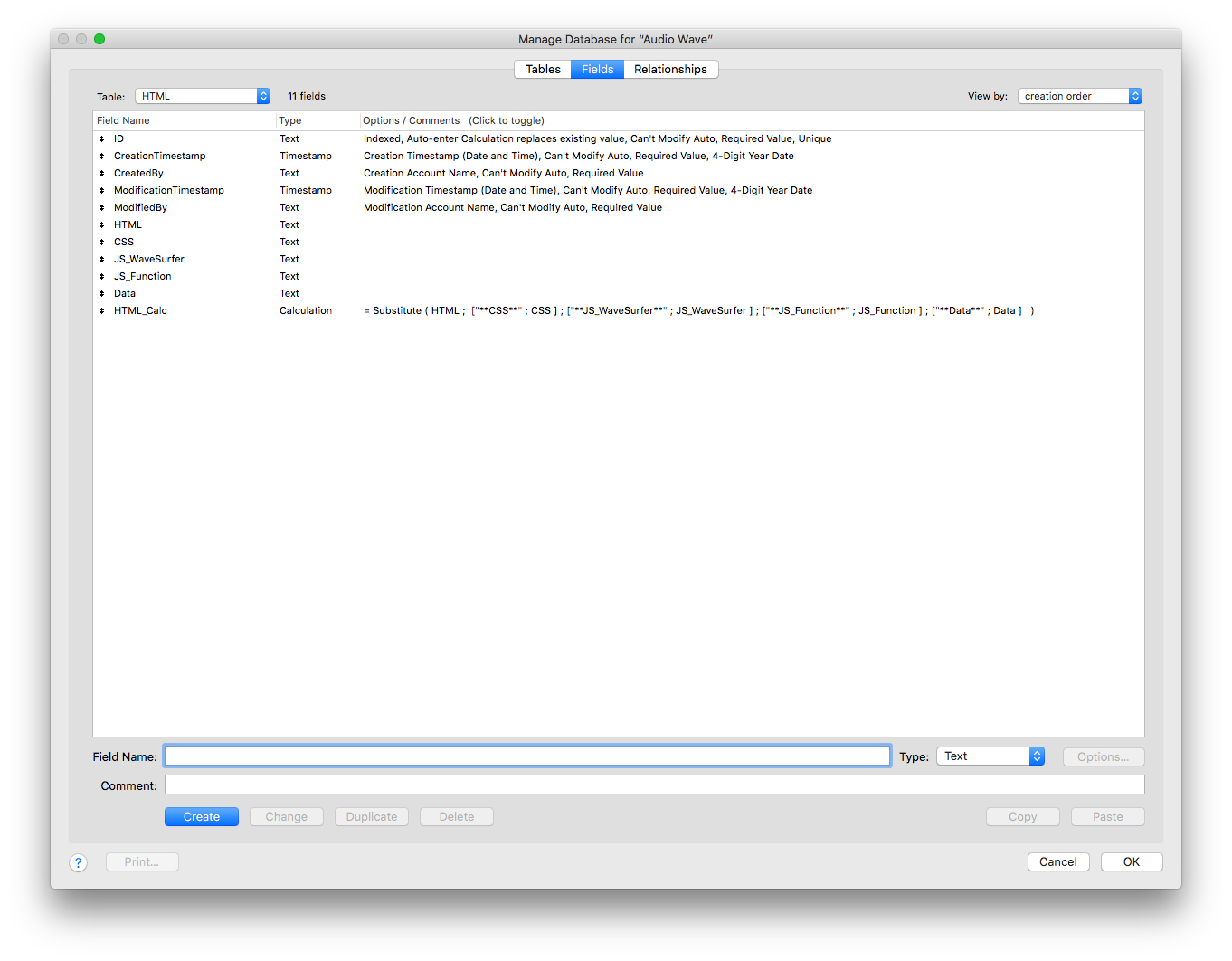Click the reorder handle for ModifiedBy field
This screenshot has height=961, width=1232.
click(102, 207)
